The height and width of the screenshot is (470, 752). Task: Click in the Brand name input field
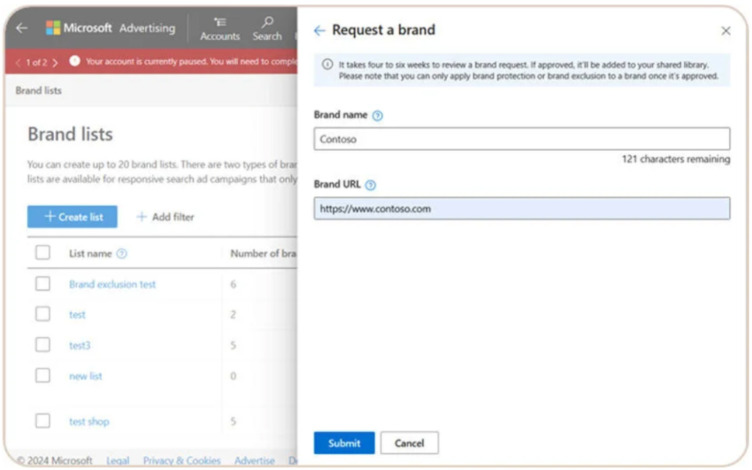click(522, 139)
